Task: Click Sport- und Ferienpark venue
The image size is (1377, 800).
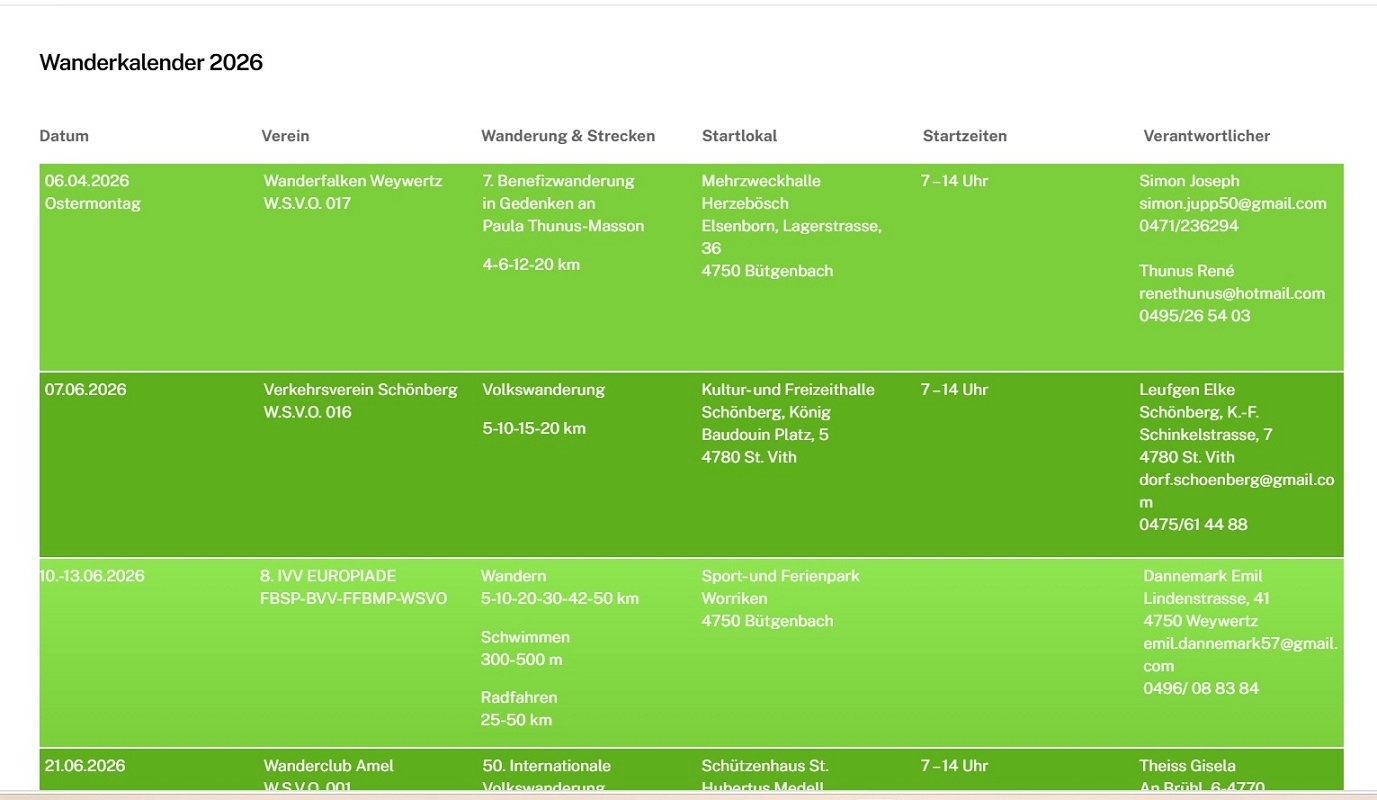Action: pyautogui.click(x=780, y=576)
